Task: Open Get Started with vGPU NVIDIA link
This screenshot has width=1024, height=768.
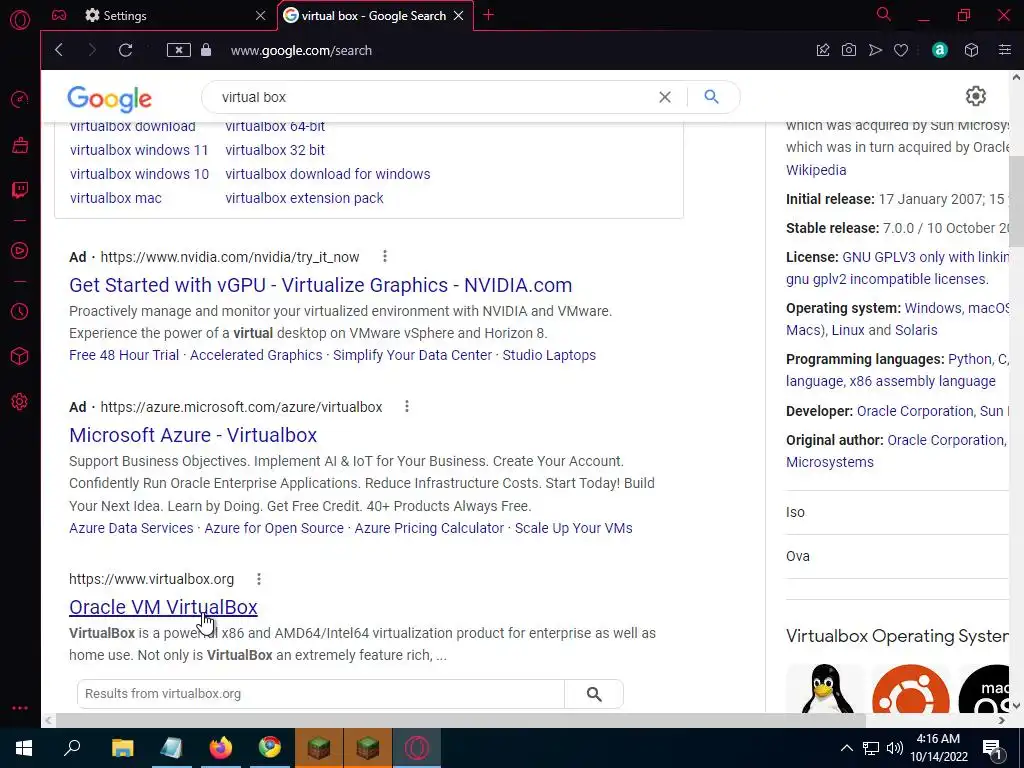Action: (321, 285)
